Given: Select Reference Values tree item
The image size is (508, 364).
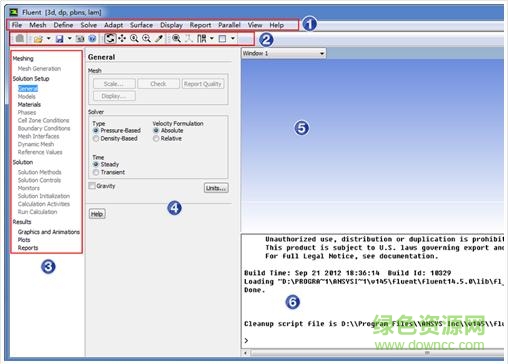Looking at the screenshot, I should 40,152.
